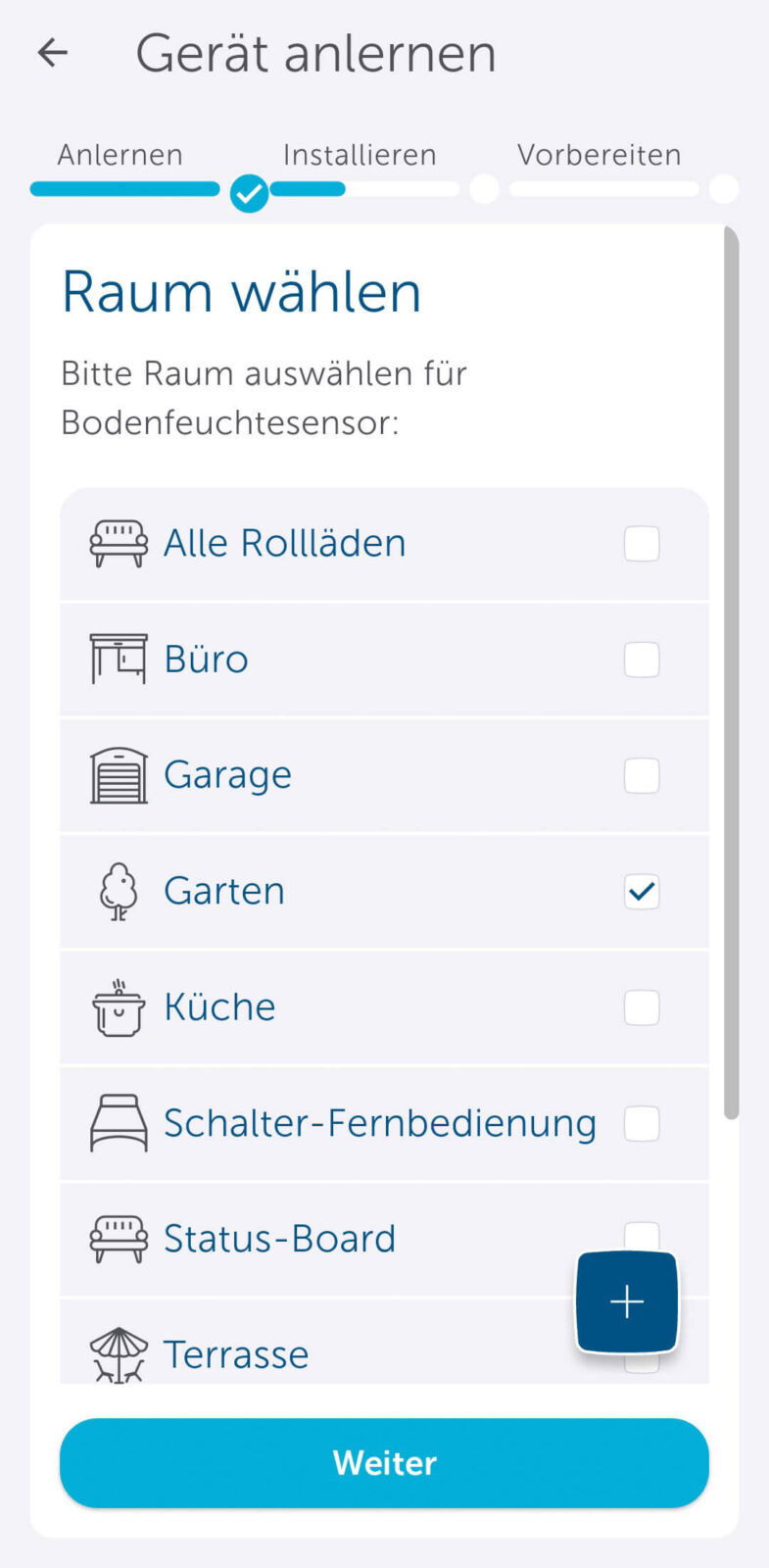Uncheck the Garten room checkbox
This screenshot has height=1568, width=769.
[x=642, y=892]
